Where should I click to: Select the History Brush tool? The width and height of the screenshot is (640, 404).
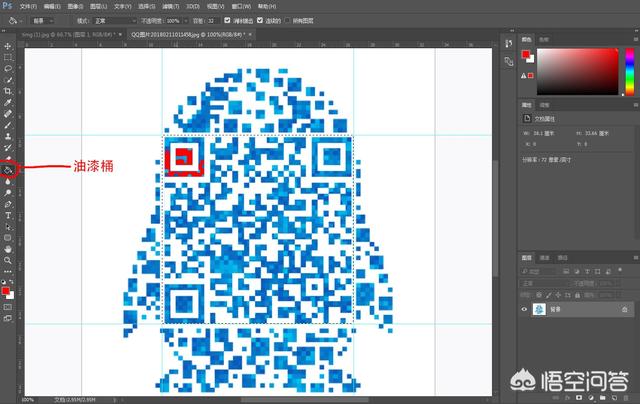pyautogui.click(x=8, y=148)
